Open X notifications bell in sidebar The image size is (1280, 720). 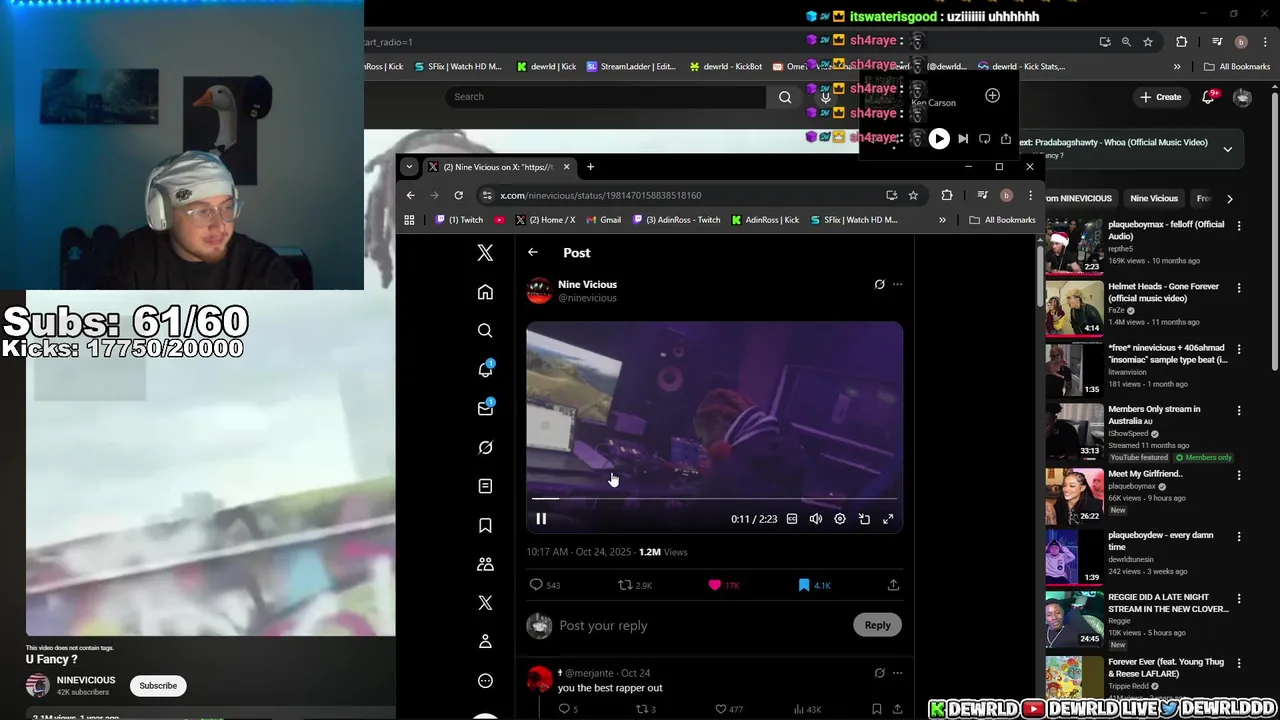pos(485,369)
